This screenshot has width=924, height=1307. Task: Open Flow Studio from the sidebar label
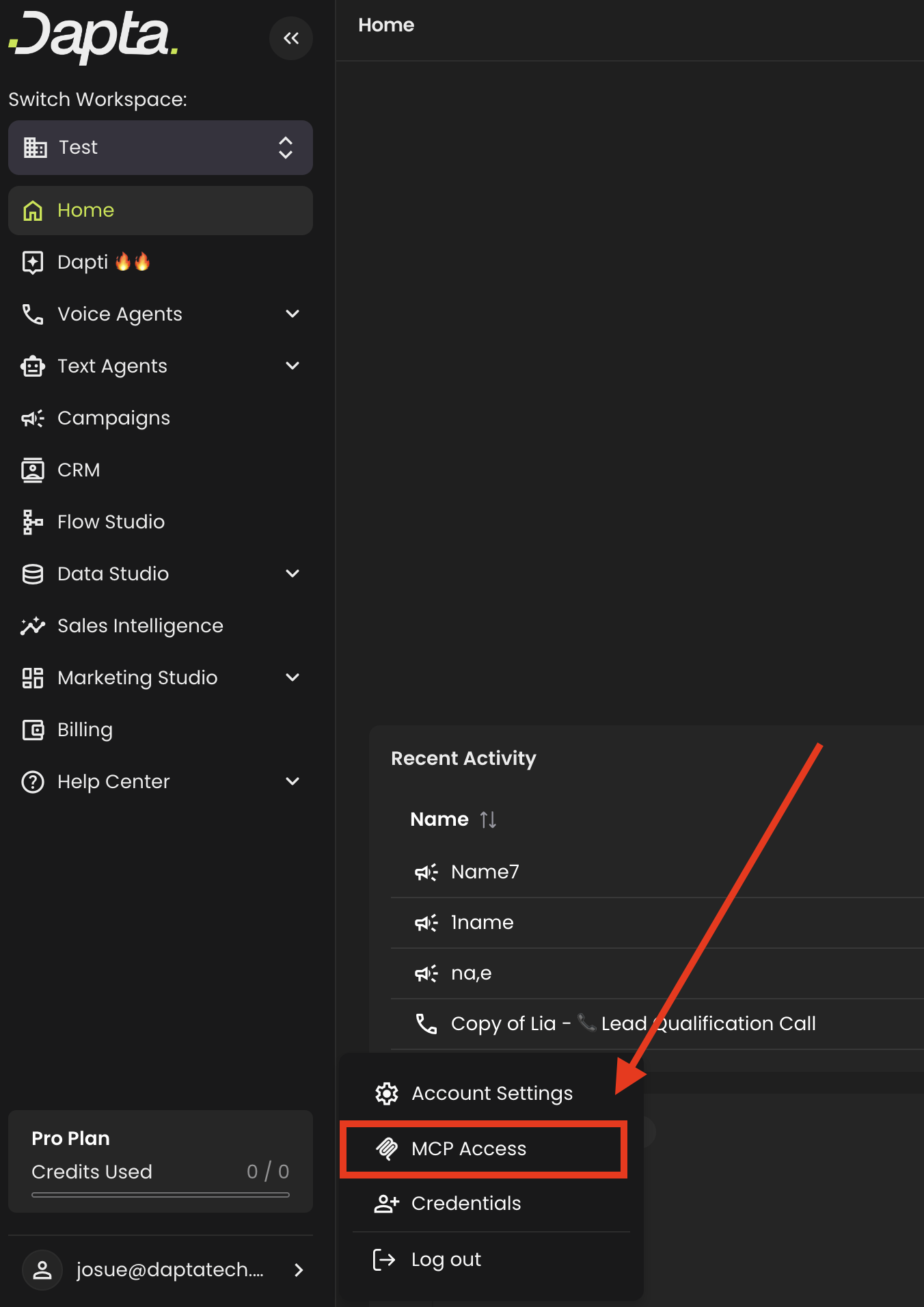(x=111, y=522)
